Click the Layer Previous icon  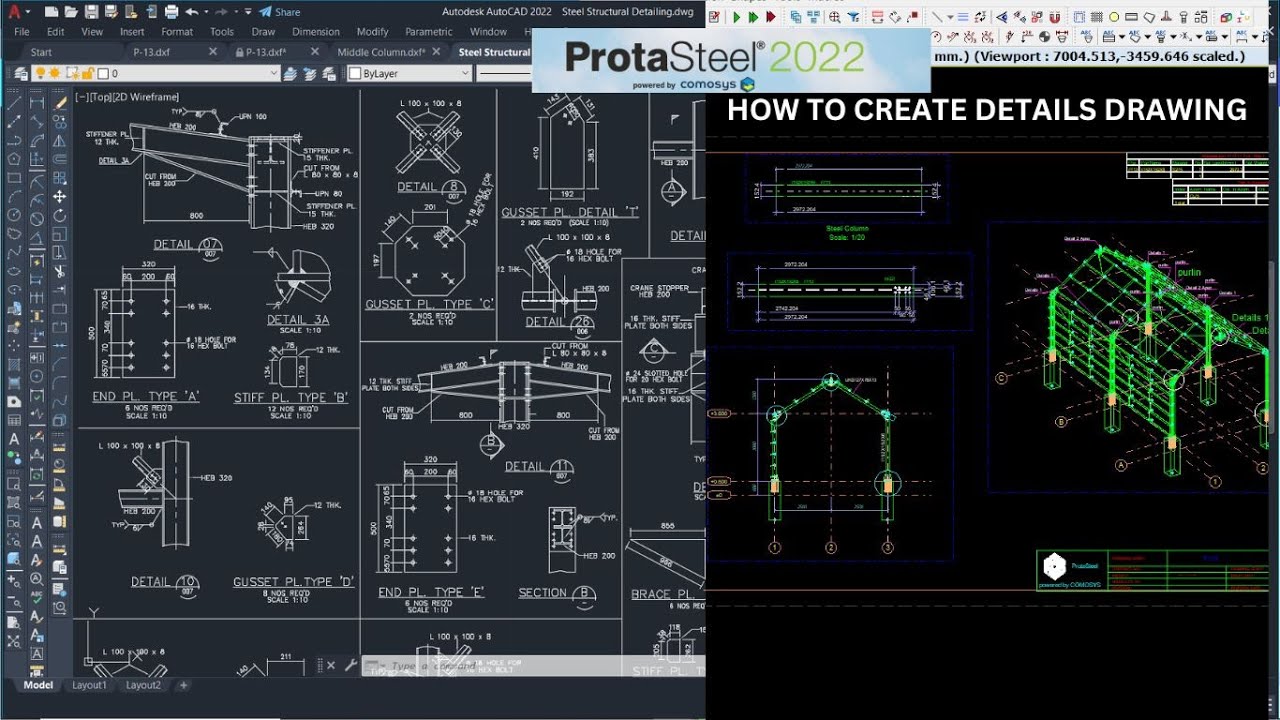[310, 74]
